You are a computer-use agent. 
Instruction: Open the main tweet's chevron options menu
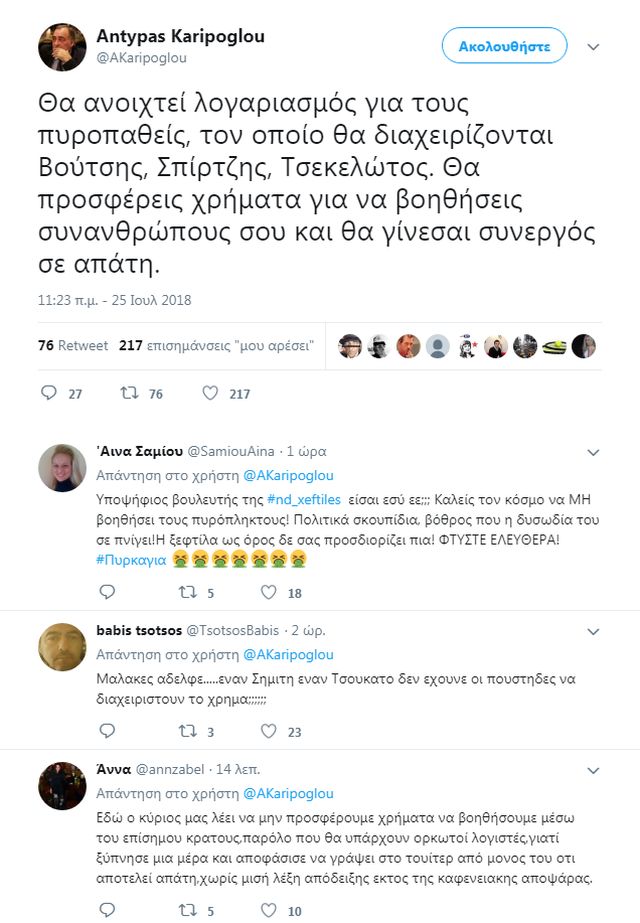(x=593, y=47)
